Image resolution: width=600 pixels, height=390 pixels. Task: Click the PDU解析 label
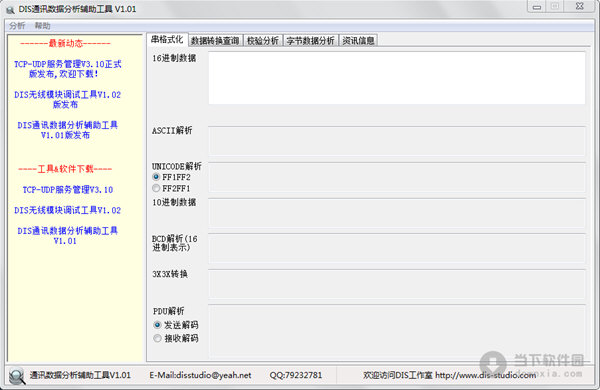(168, 311)
